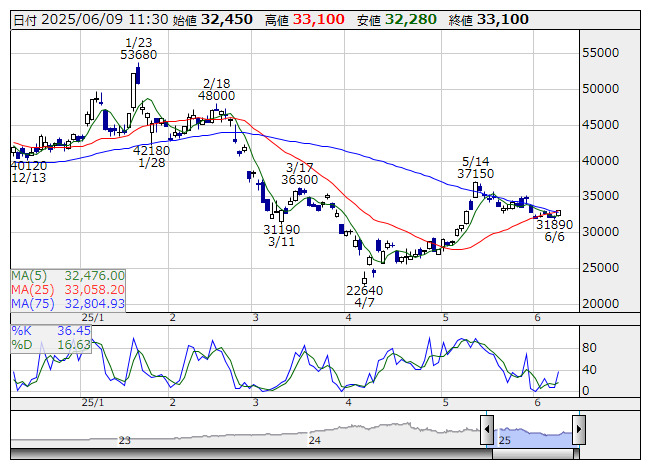This screenshot has width=653, height=470.
Task: Click the MA(75) legend entry
Action: (x=68, y=303)
